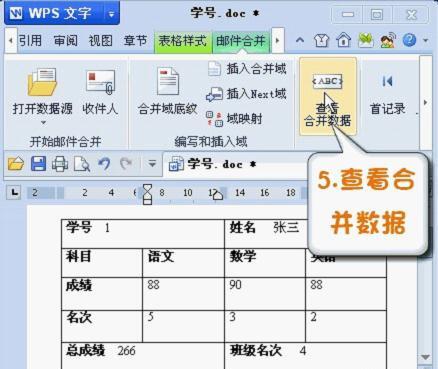Viewport: 438px width, 369px height.
Task: Click the rank 5 cell
Action: [183, 326]
